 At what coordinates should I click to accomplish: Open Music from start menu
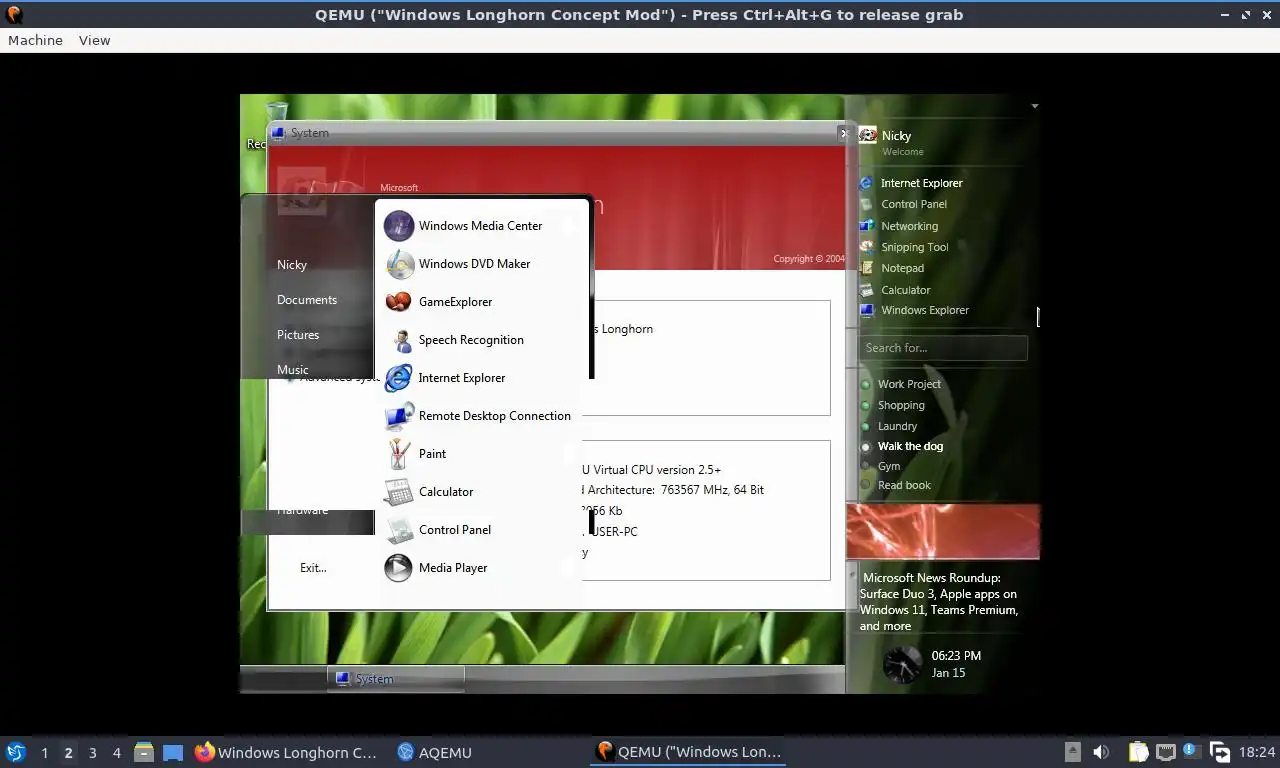point(293,369)
